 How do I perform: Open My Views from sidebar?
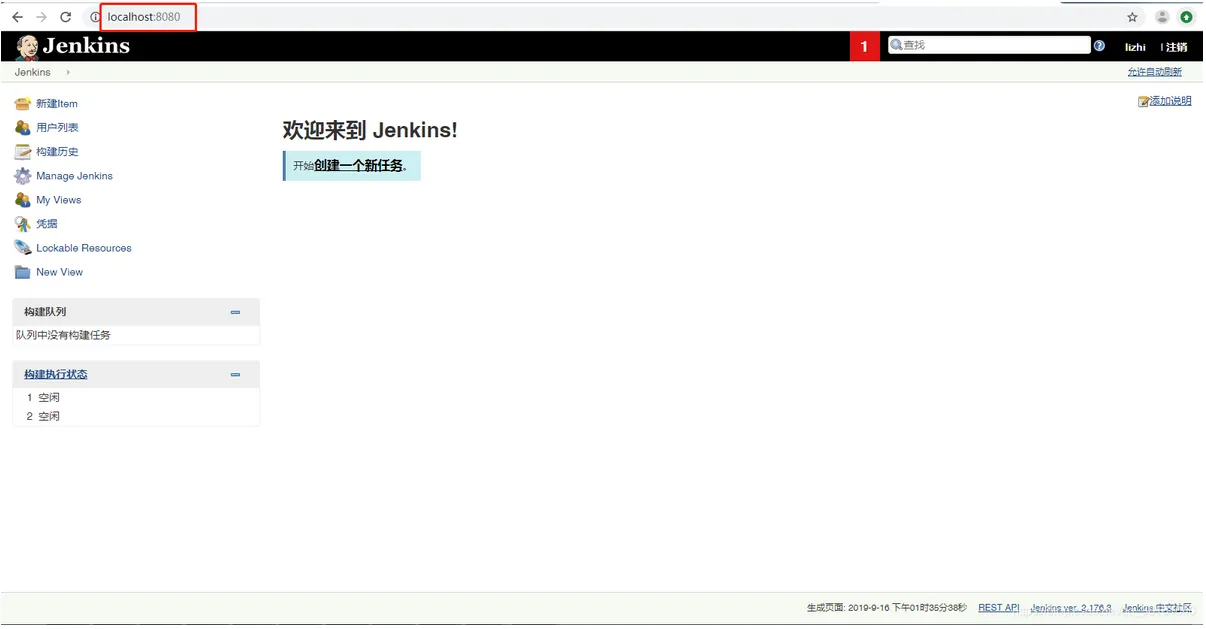pyautogui.click(x=58, y=200)
